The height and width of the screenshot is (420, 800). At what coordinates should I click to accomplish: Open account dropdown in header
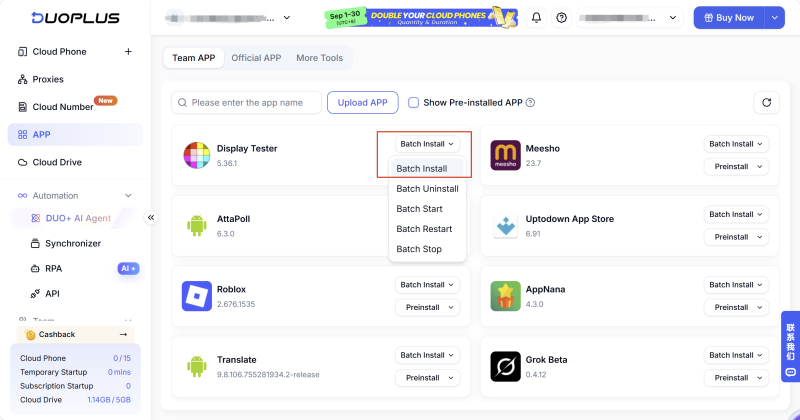(x=630, y=18)
